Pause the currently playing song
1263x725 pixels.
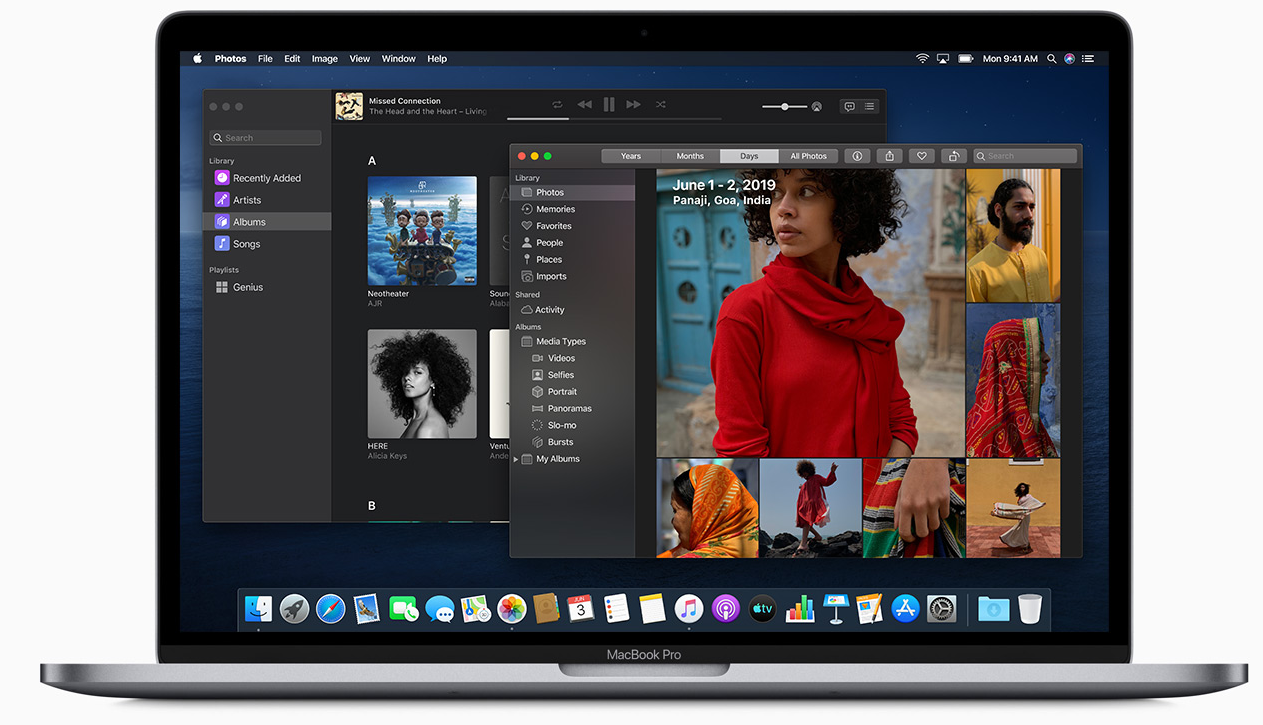tap(609, 104)
